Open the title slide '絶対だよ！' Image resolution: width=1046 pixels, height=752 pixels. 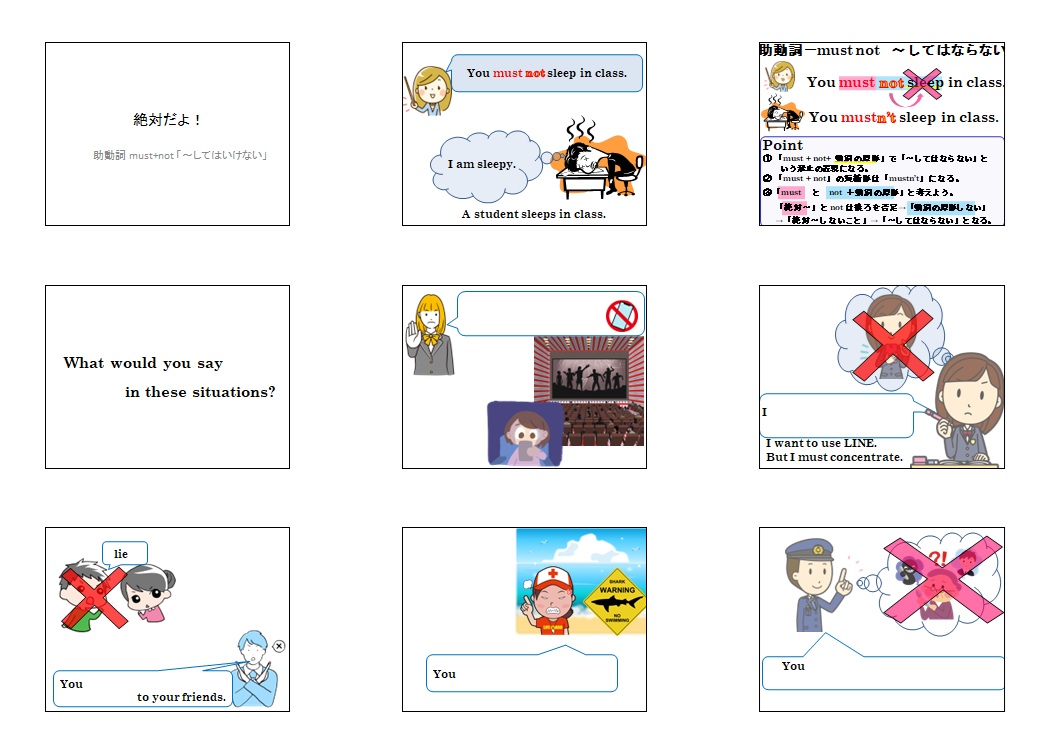[167, 134]
